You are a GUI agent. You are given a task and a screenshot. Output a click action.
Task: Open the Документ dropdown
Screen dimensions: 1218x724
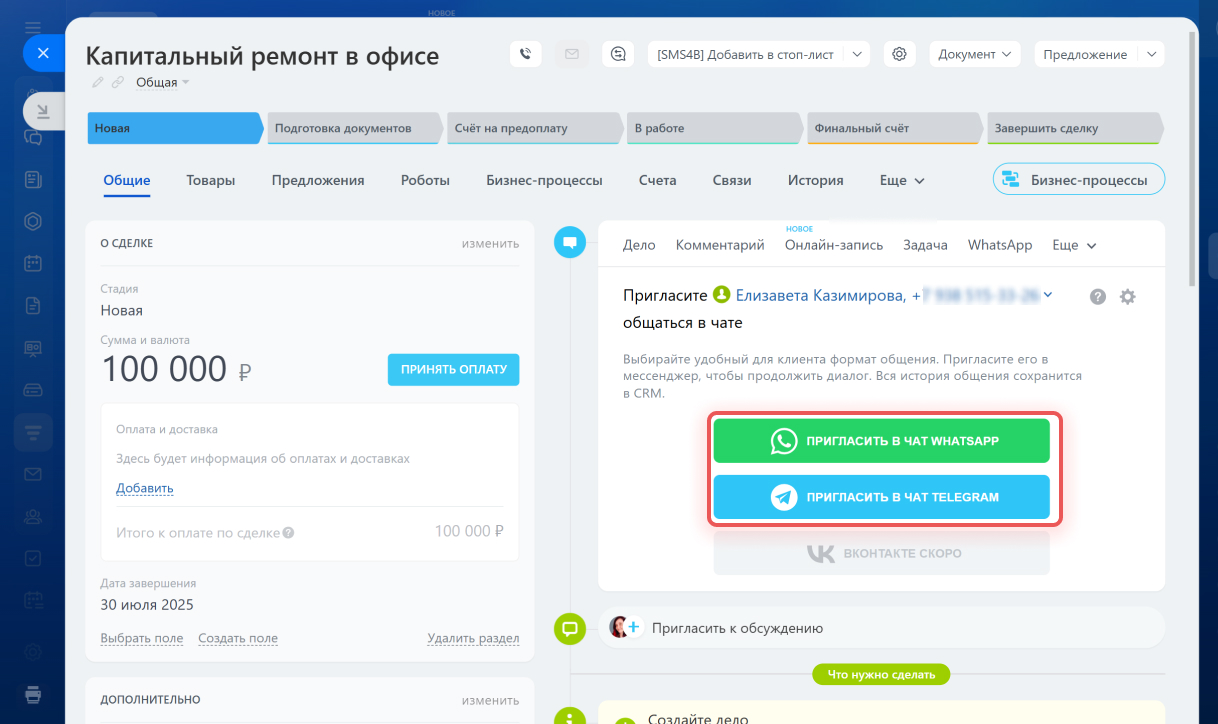[975, 54]
